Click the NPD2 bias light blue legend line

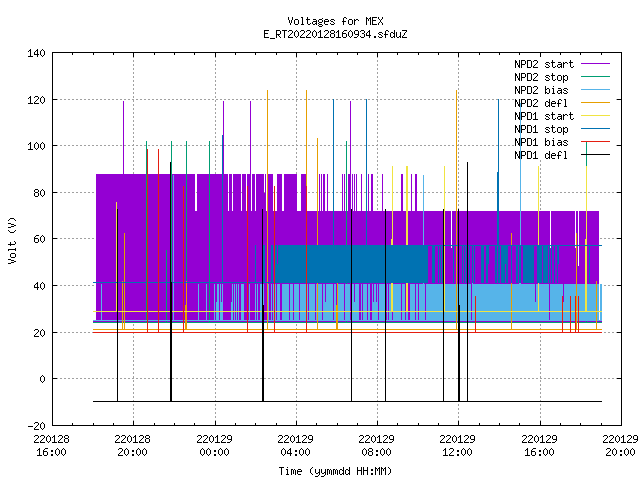pyautogui.click(x=595, y=90)
